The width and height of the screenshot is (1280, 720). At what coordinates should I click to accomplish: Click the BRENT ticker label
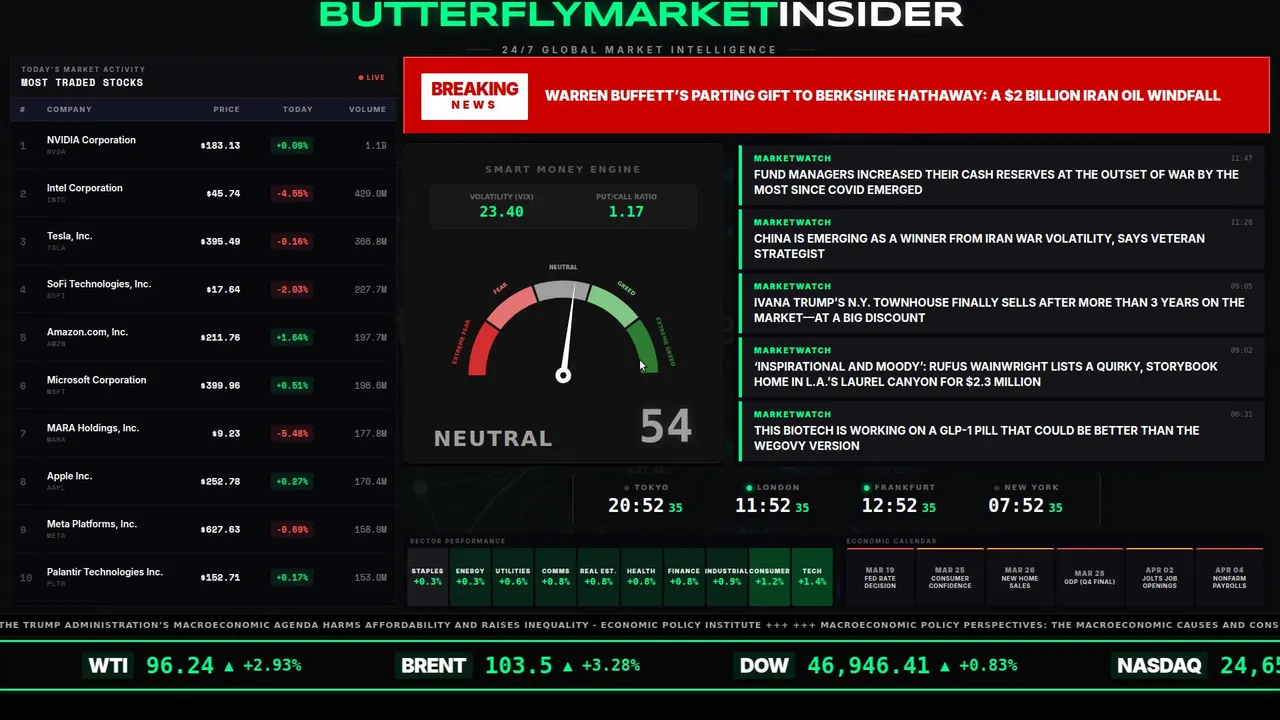(433, 665)
